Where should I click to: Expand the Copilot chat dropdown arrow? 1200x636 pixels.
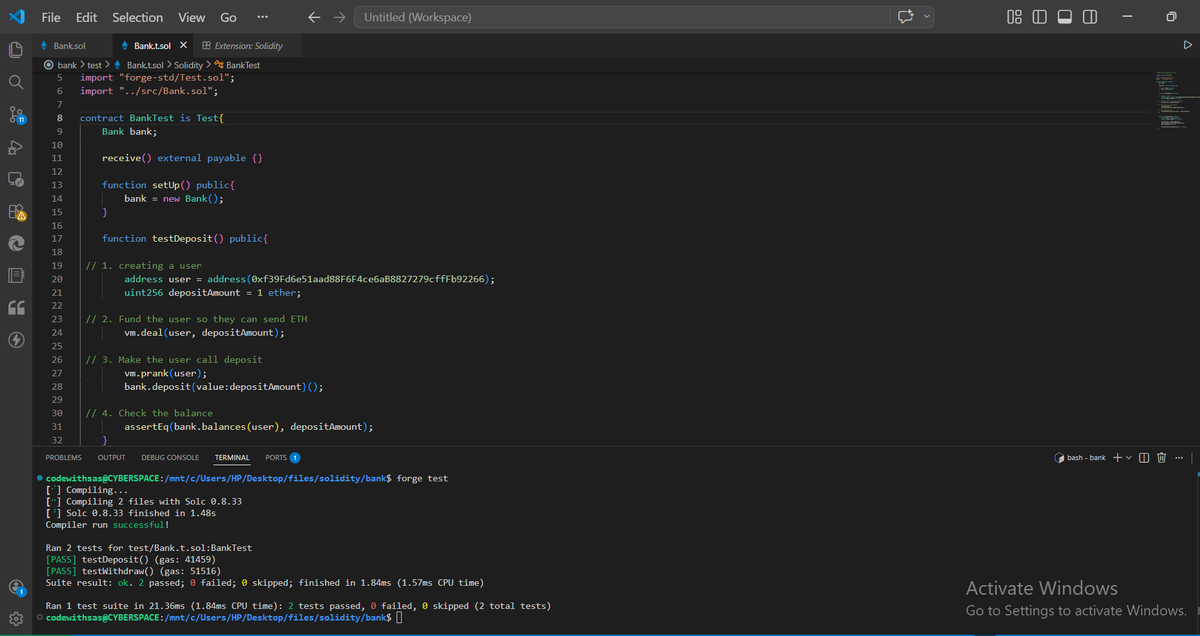coord(927,17)
